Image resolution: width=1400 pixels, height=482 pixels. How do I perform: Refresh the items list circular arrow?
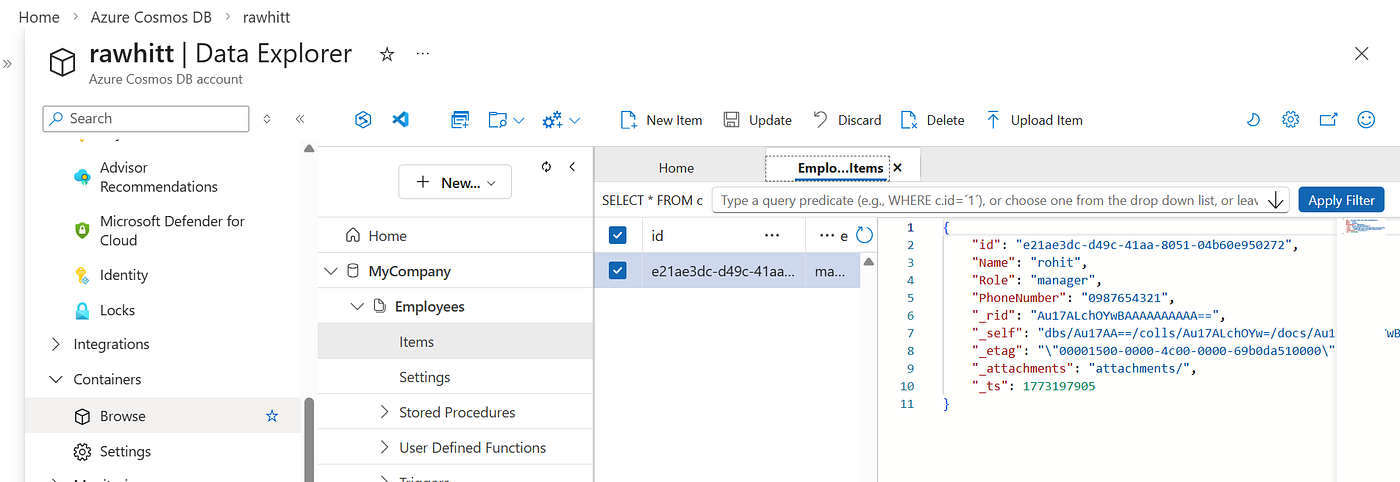865,236
